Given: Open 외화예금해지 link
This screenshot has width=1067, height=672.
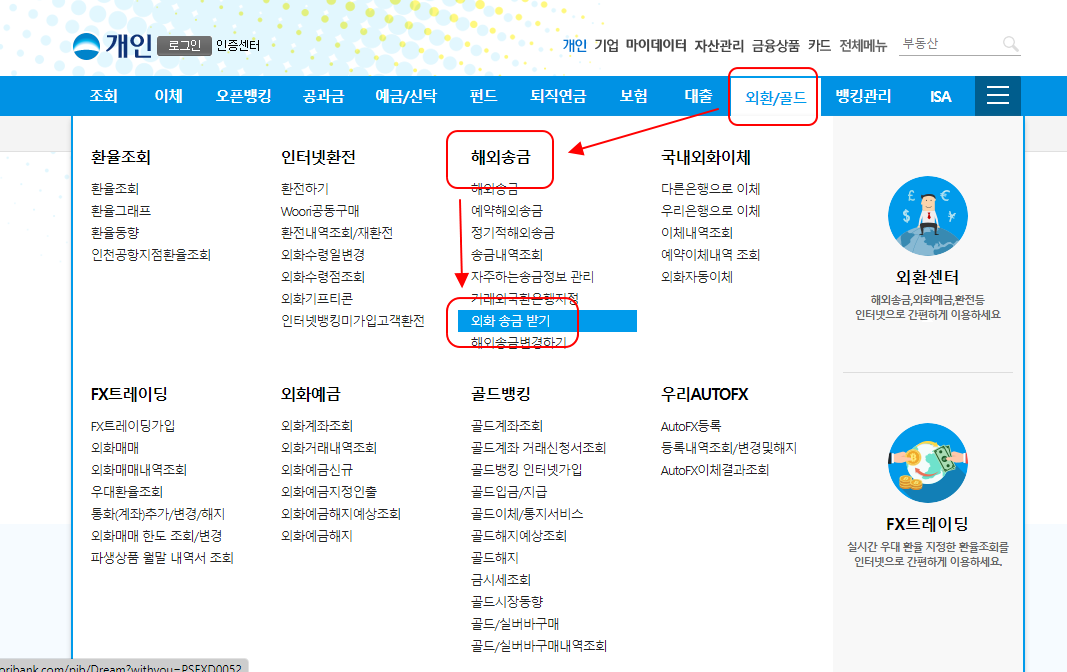Looking at the screenshot, I should click(x=316, y=535).
